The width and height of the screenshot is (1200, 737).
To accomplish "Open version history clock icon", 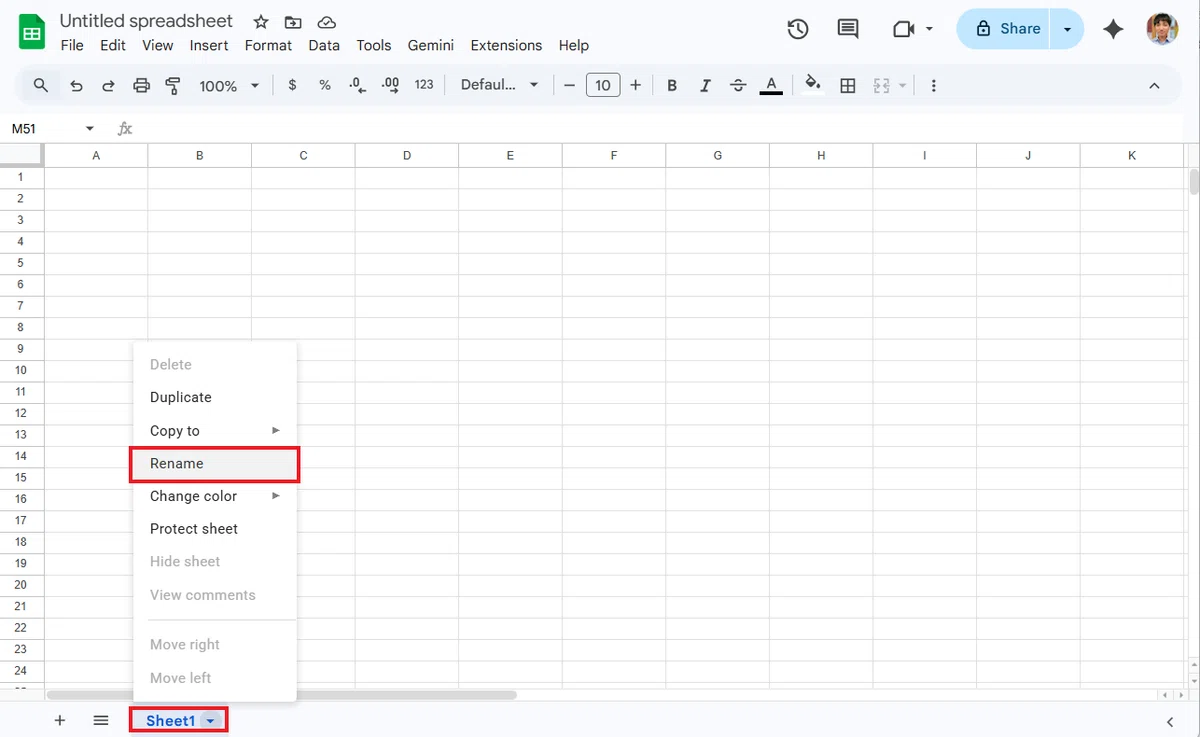I will coord(798,29).
